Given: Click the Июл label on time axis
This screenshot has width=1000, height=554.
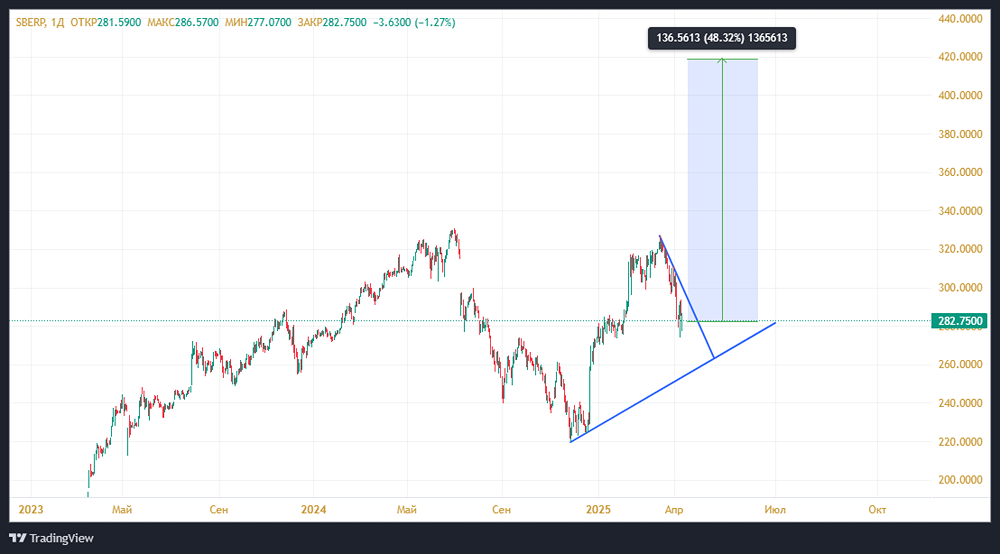Looking at the screenshot, I should [x=775, y=509].
